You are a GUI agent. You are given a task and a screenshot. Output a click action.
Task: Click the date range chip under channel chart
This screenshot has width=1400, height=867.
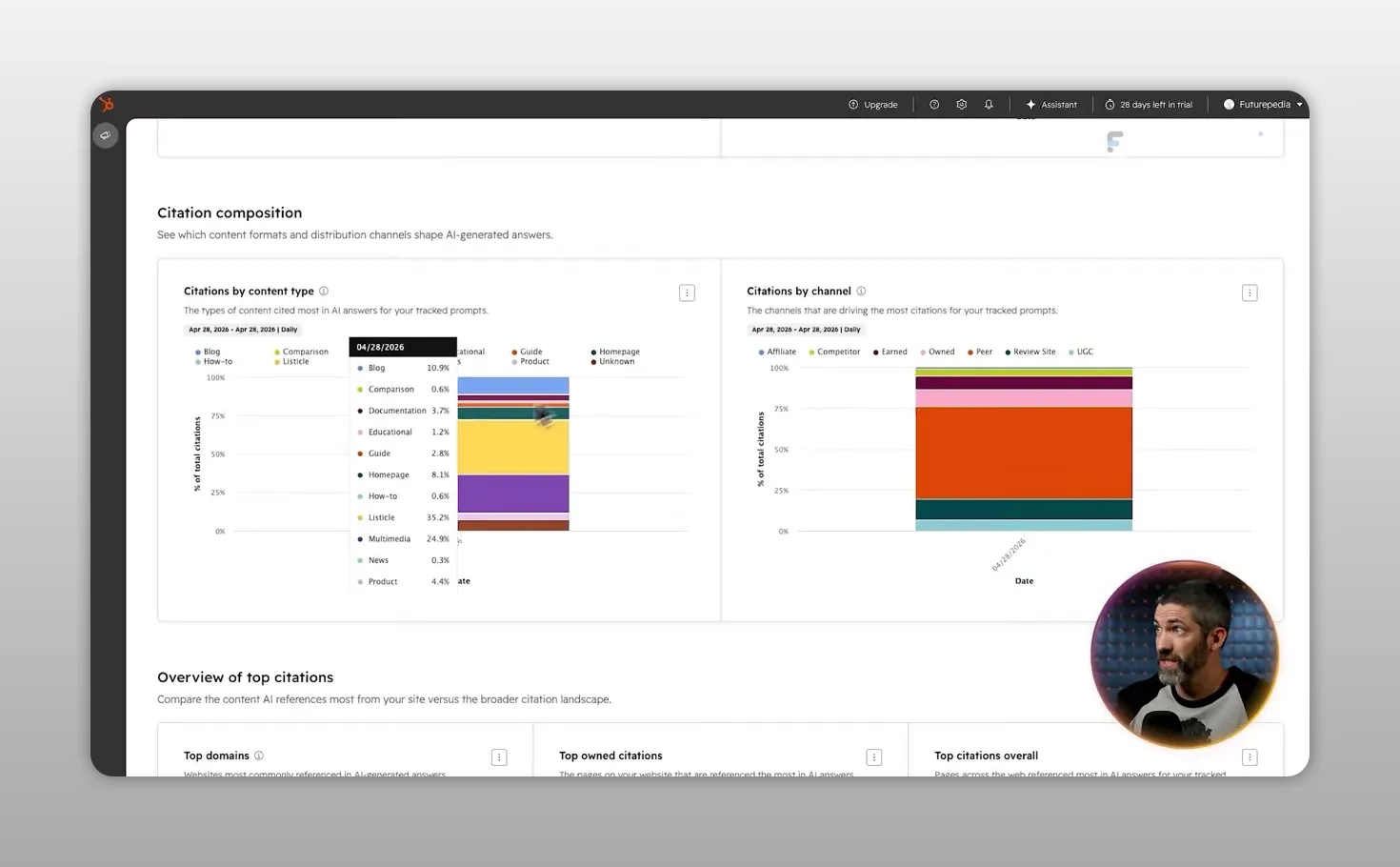click(806, 330)
